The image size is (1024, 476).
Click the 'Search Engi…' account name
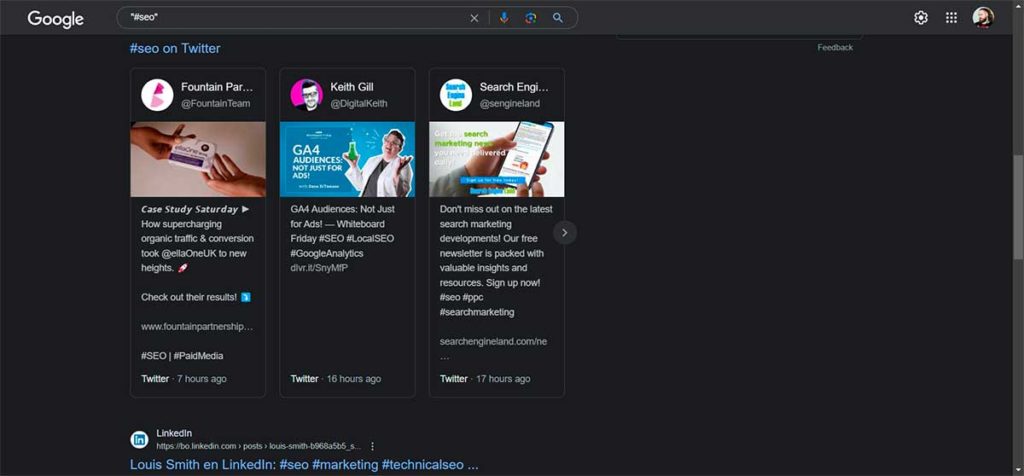pos(514,87)
